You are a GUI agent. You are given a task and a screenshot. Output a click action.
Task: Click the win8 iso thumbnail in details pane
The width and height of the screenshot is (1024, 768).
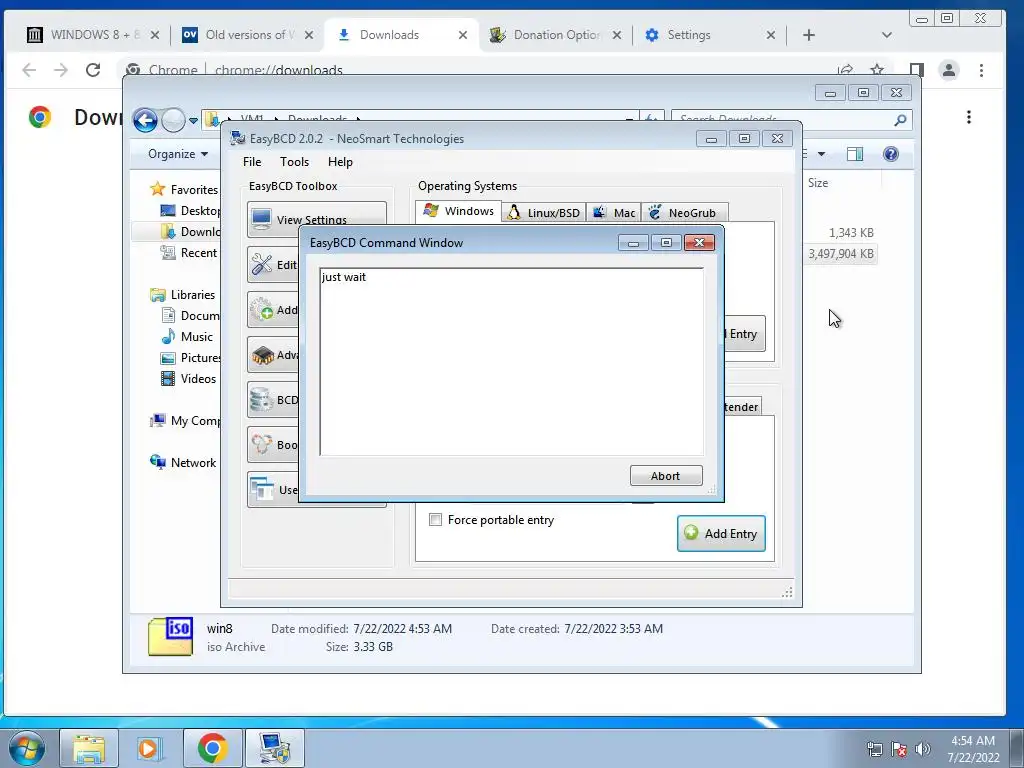(x=170, y=636)
